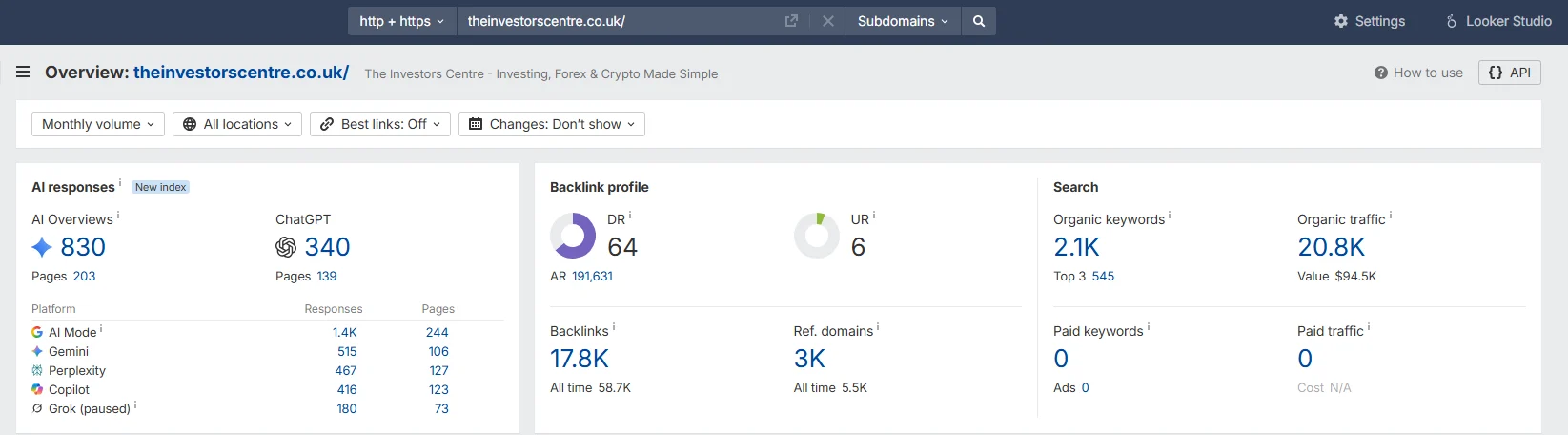Click the ChatGPT logo icon
Screen dimensions: 1568x435
286,247
